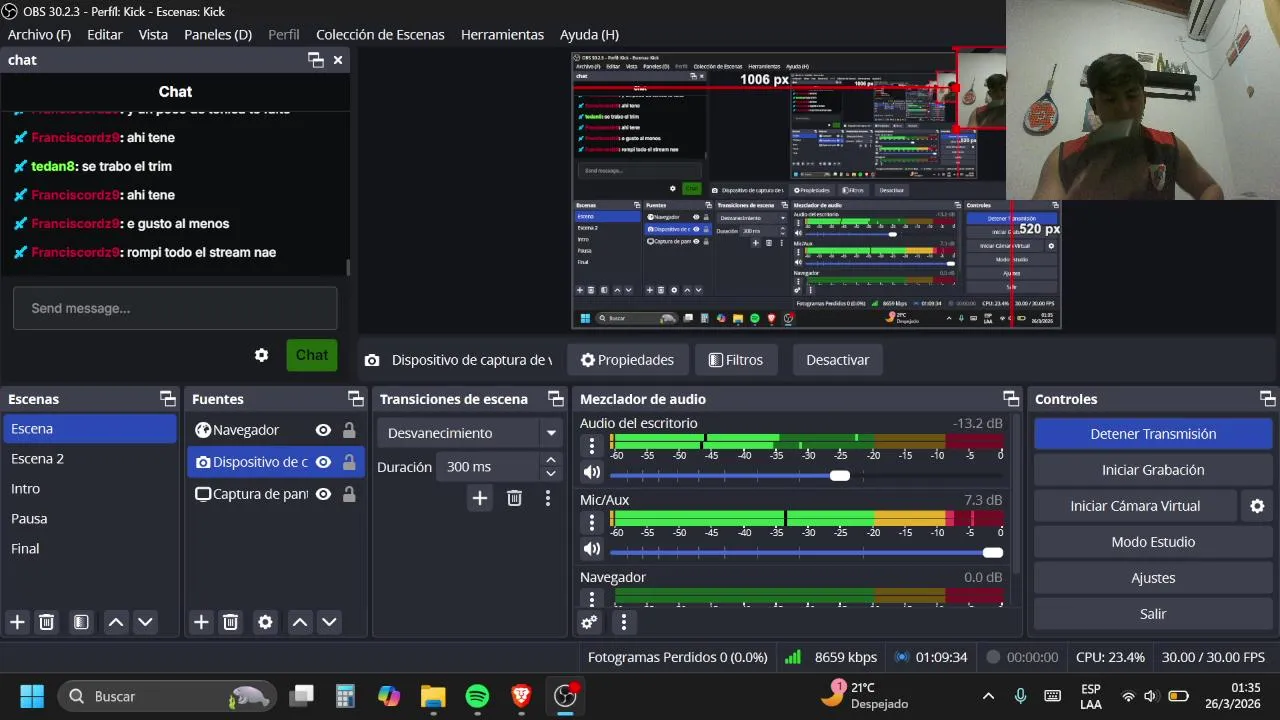Viewport: 1280px width, 720px height.
Task: Open the Desvanecimiento transition dropdown
Action: click(x=469, y=433)
